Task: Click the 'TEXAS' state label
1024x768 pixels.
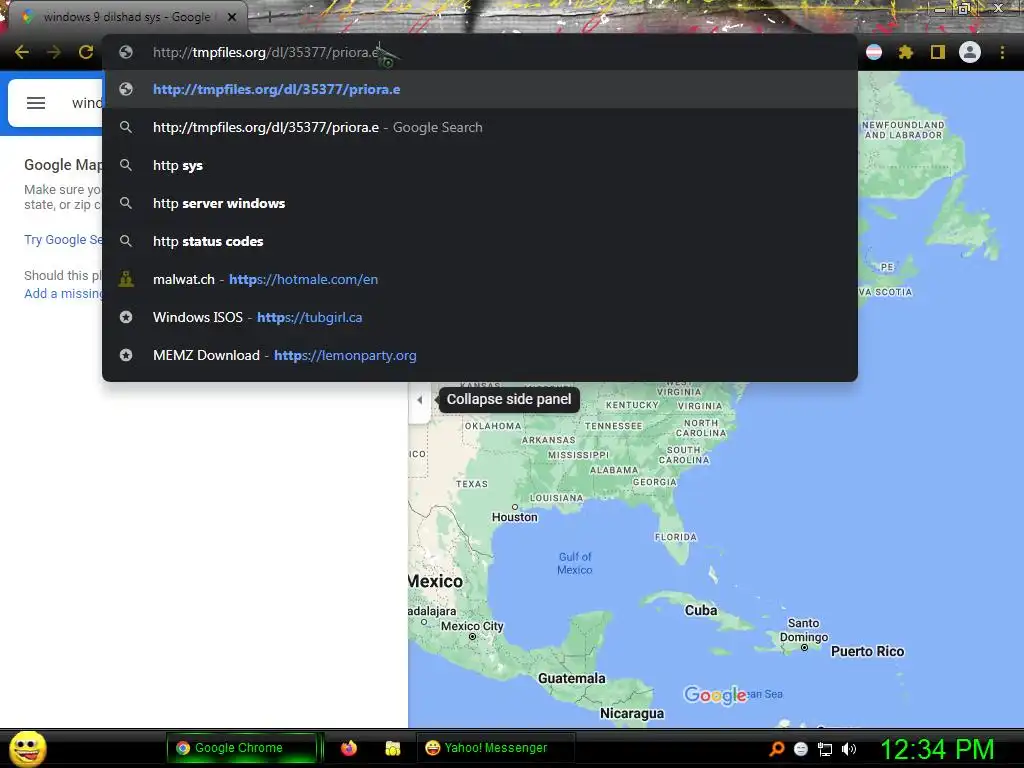Action: click(472, 484)
